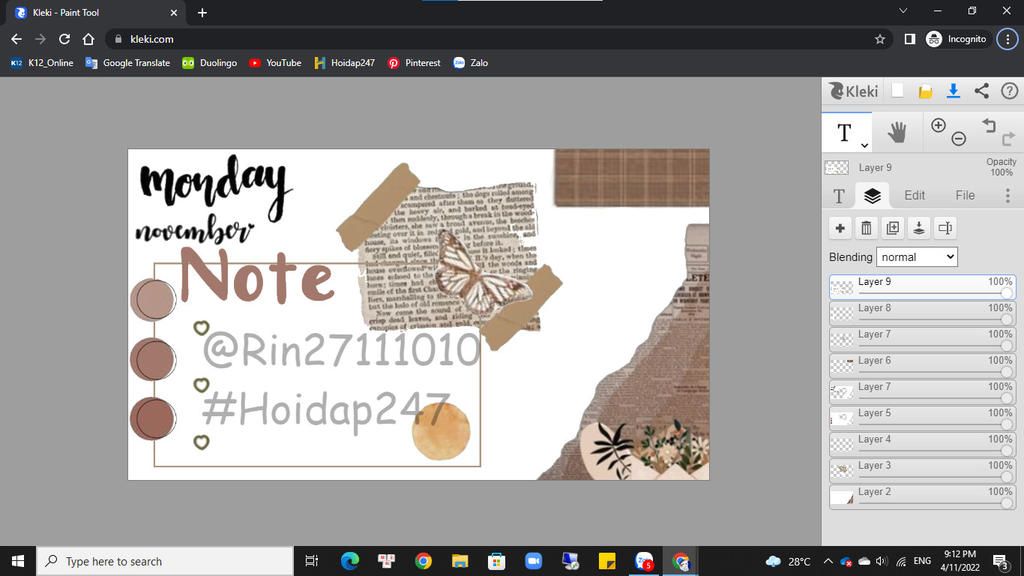Reload the kleki.com page
The width and height of the screenshot is (1024, 576).
[x=64, y=39]
